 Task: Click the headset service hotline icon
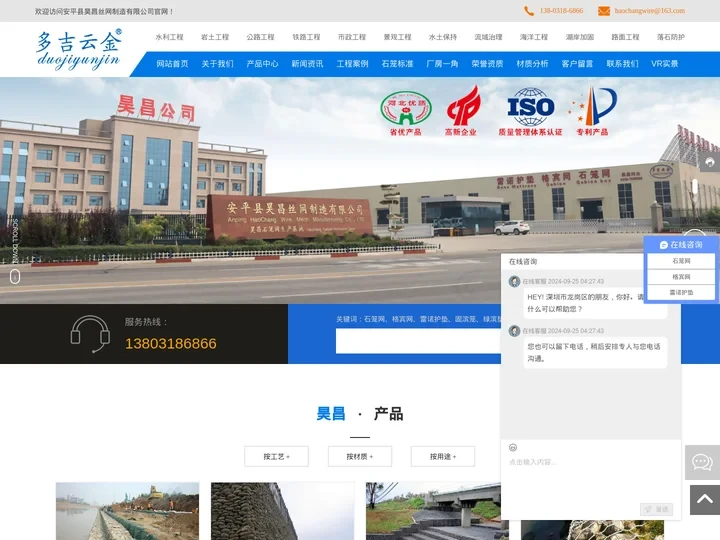click(90, 334)
